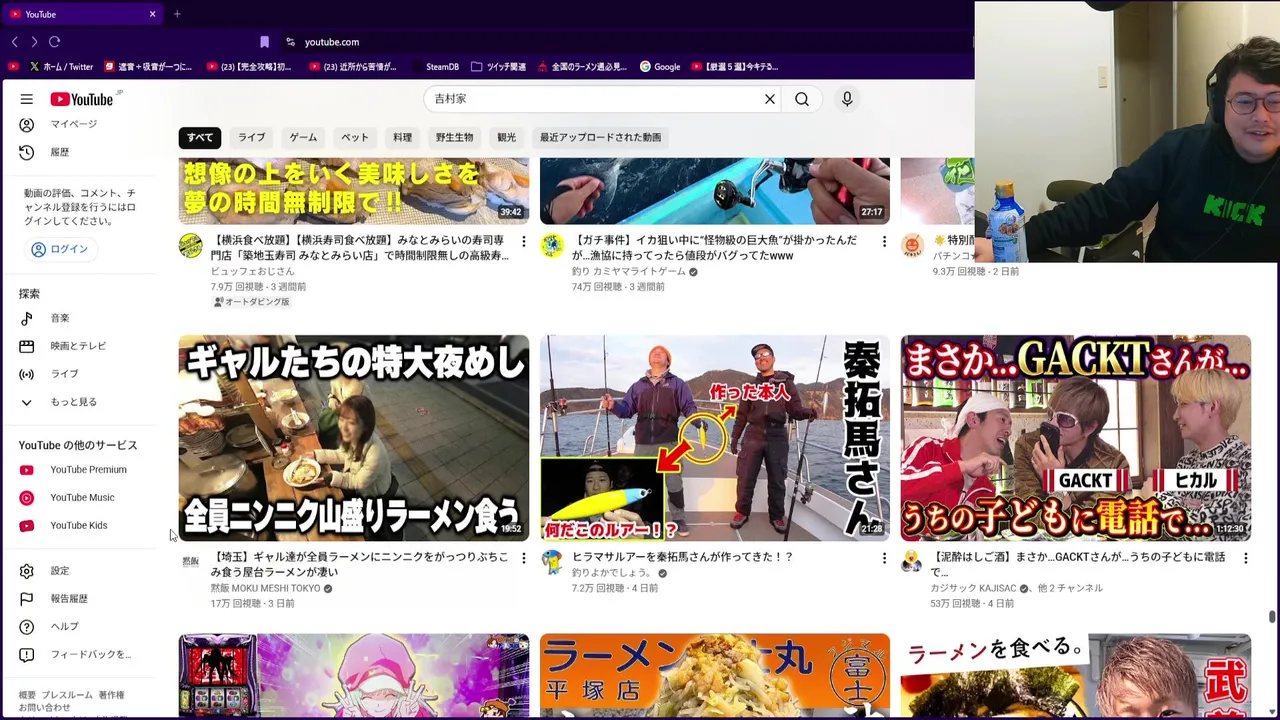Open the ホーム / Twitter bookmark
Image resolution: width=1280 pixels, height=720 pixels.
(x=61, y=67)
